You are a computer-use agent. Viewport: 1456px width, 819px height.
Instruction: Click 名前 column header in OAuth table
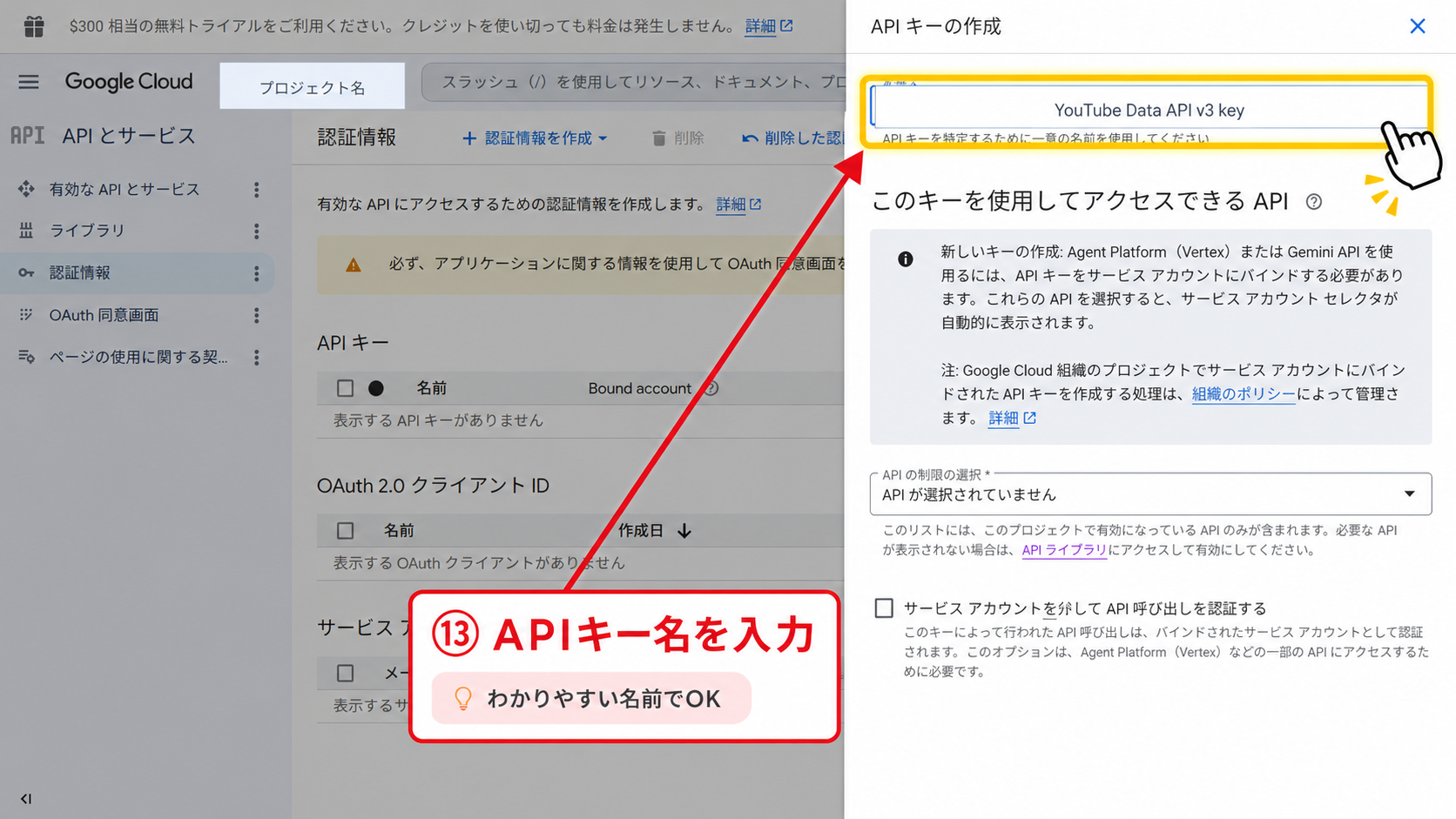399,530
